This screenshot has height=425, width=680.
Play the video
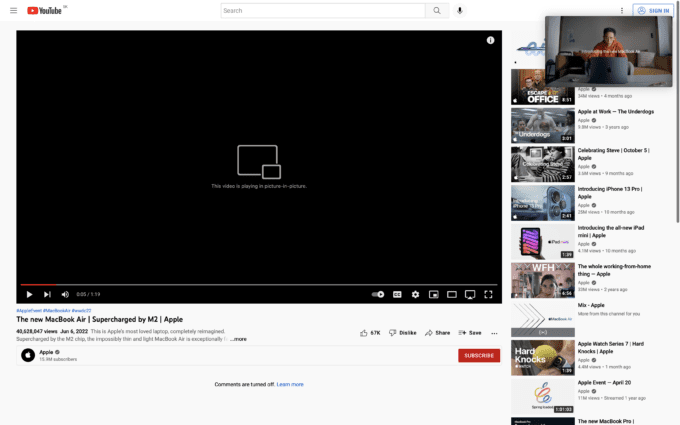click(29, 294)
